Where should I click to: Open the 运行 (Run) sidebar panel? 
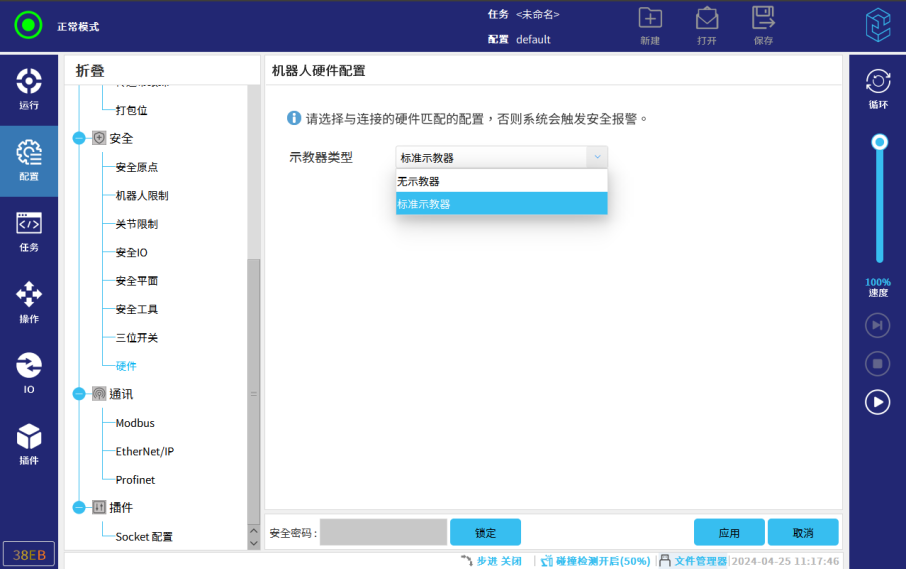pyautogui.click(x=29, y=89)
